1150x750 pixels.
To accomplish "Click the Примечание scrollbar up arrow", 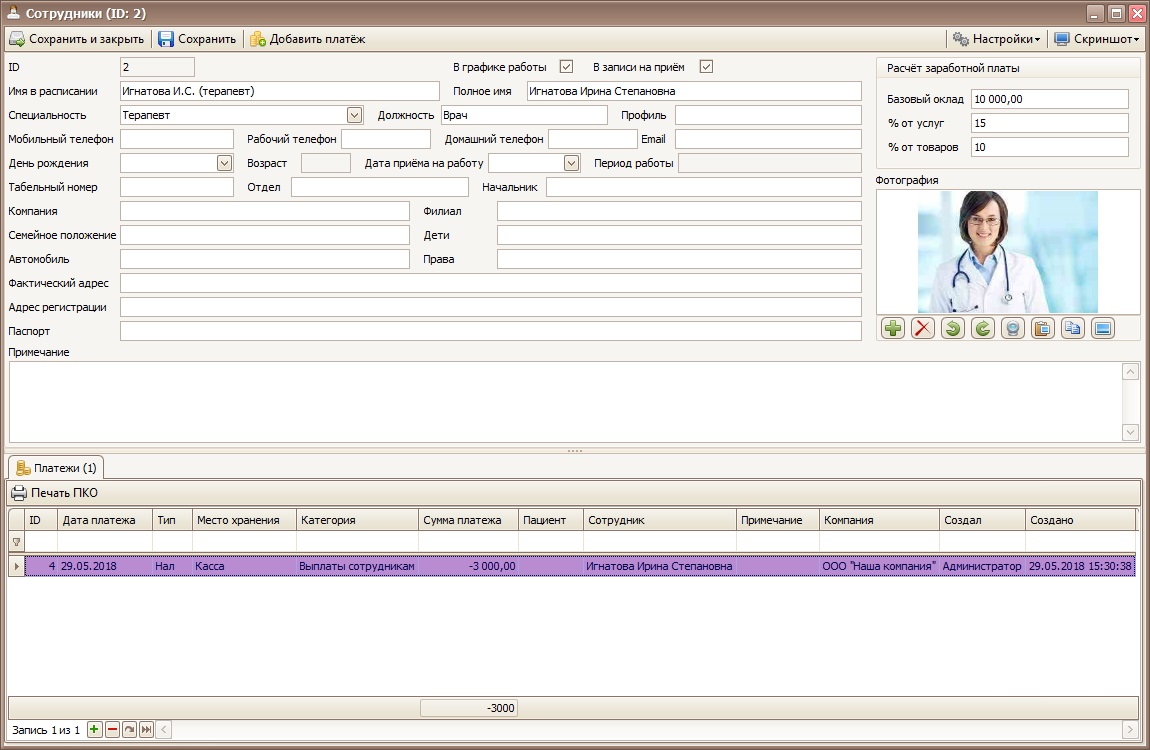I will (x=1130, y=372).
